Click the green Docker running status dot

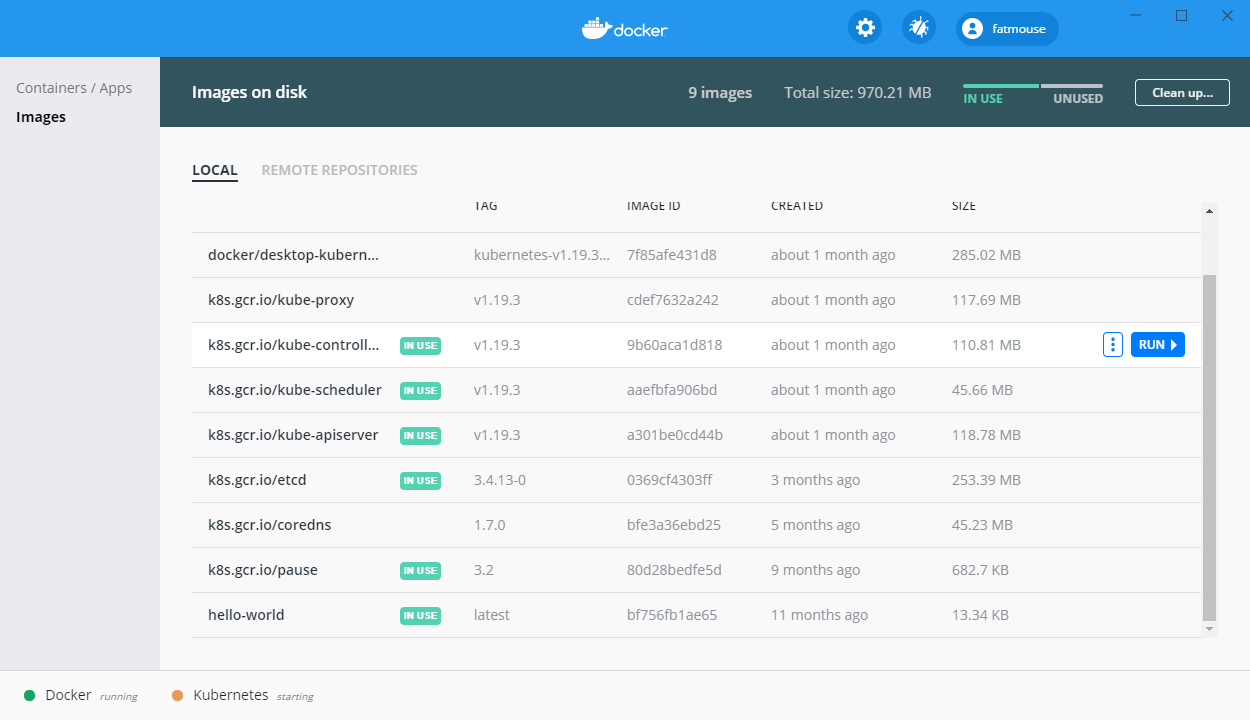click(x=30, y=695)
